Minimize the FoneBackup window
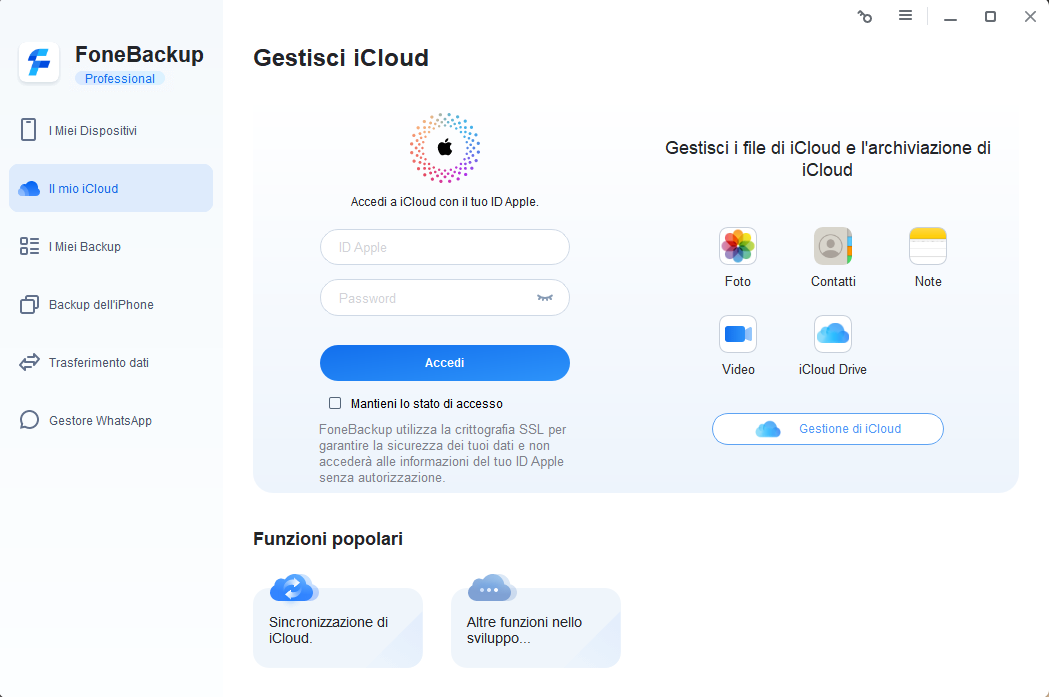 (x=951, y=17)
